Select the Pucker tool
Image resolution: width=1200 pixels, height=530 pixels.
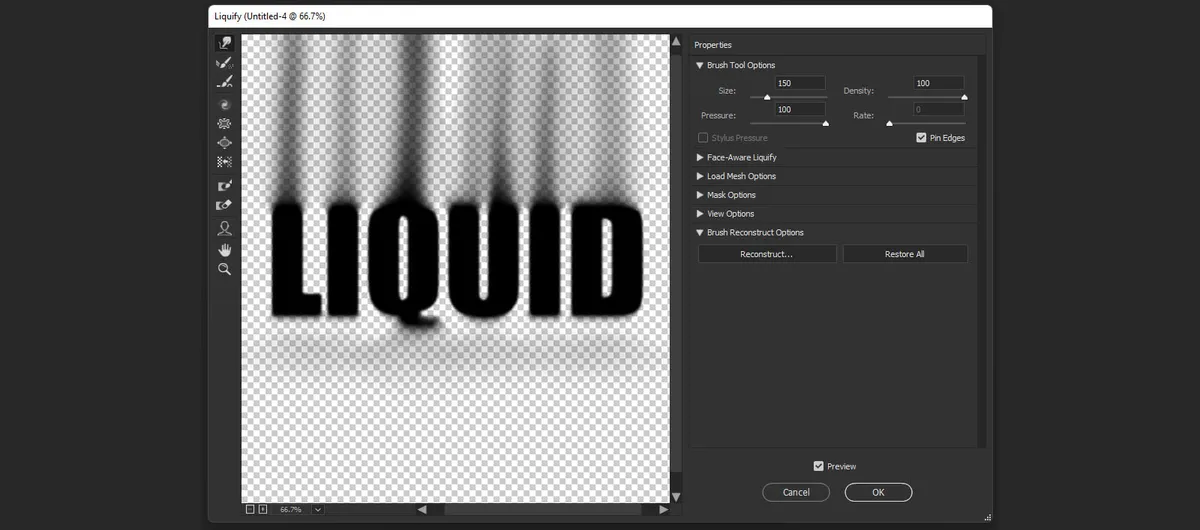(224, 123)
